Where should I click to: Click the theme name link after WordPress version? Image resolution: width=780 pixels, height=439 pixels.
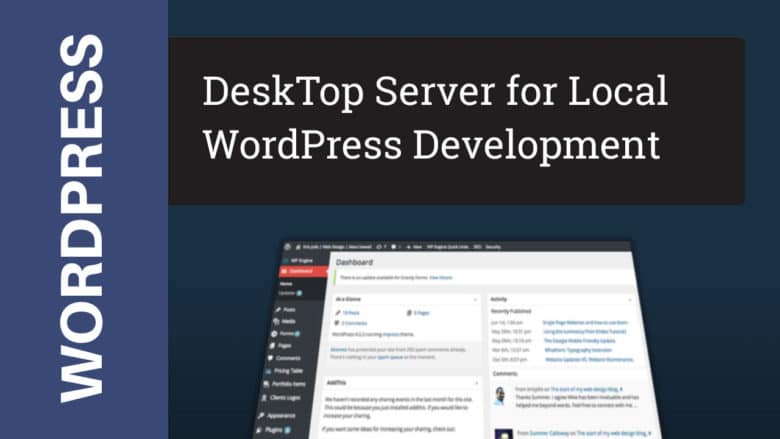[x=391, y=334]
